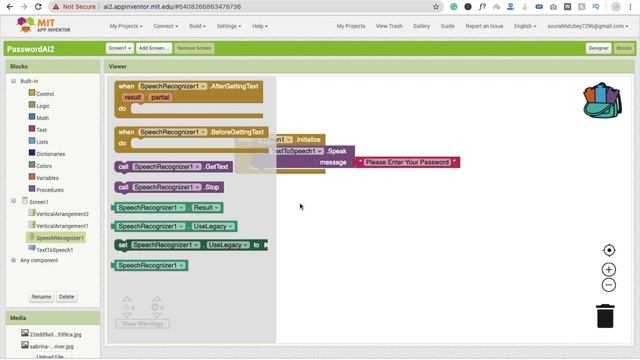This screenshot has width=640, height=360.
Task: Click the TextToSpeech1 component icon
Action: pyautogui.click(x=32, y=249)
